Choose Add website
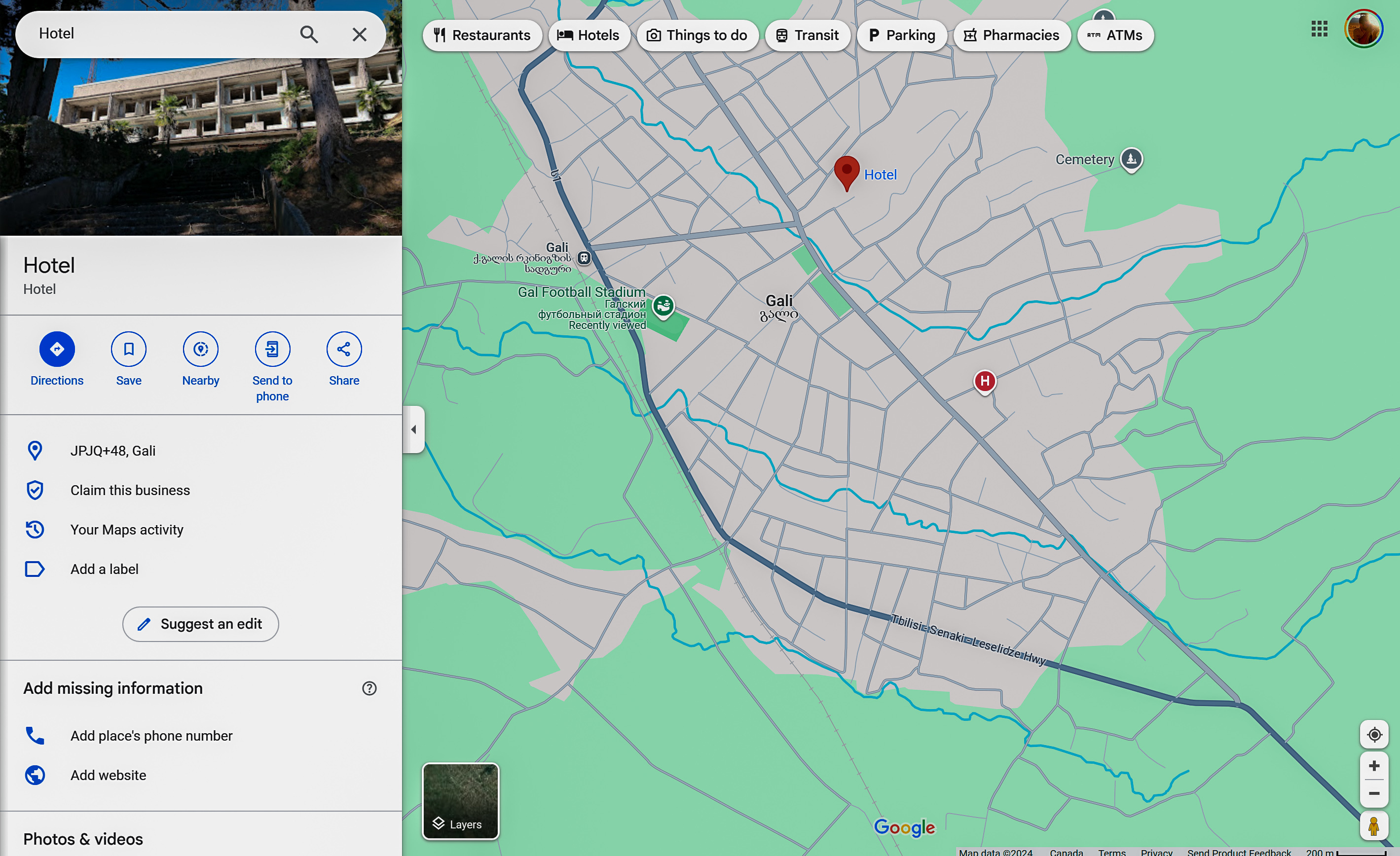 (108, 775)
